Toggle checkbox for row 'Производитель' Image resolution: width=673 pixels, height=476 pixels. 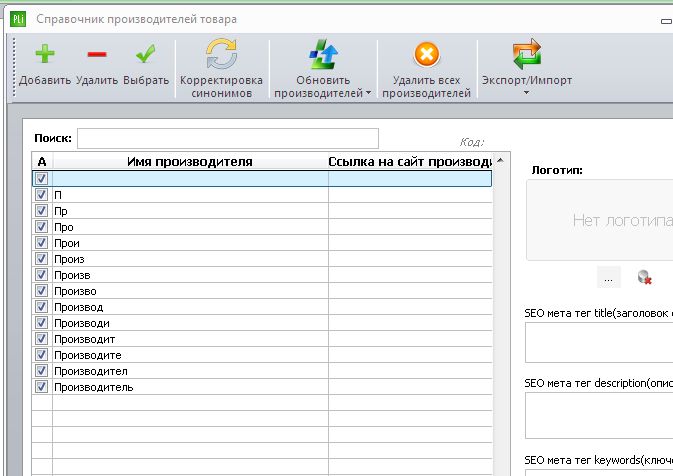41,387
